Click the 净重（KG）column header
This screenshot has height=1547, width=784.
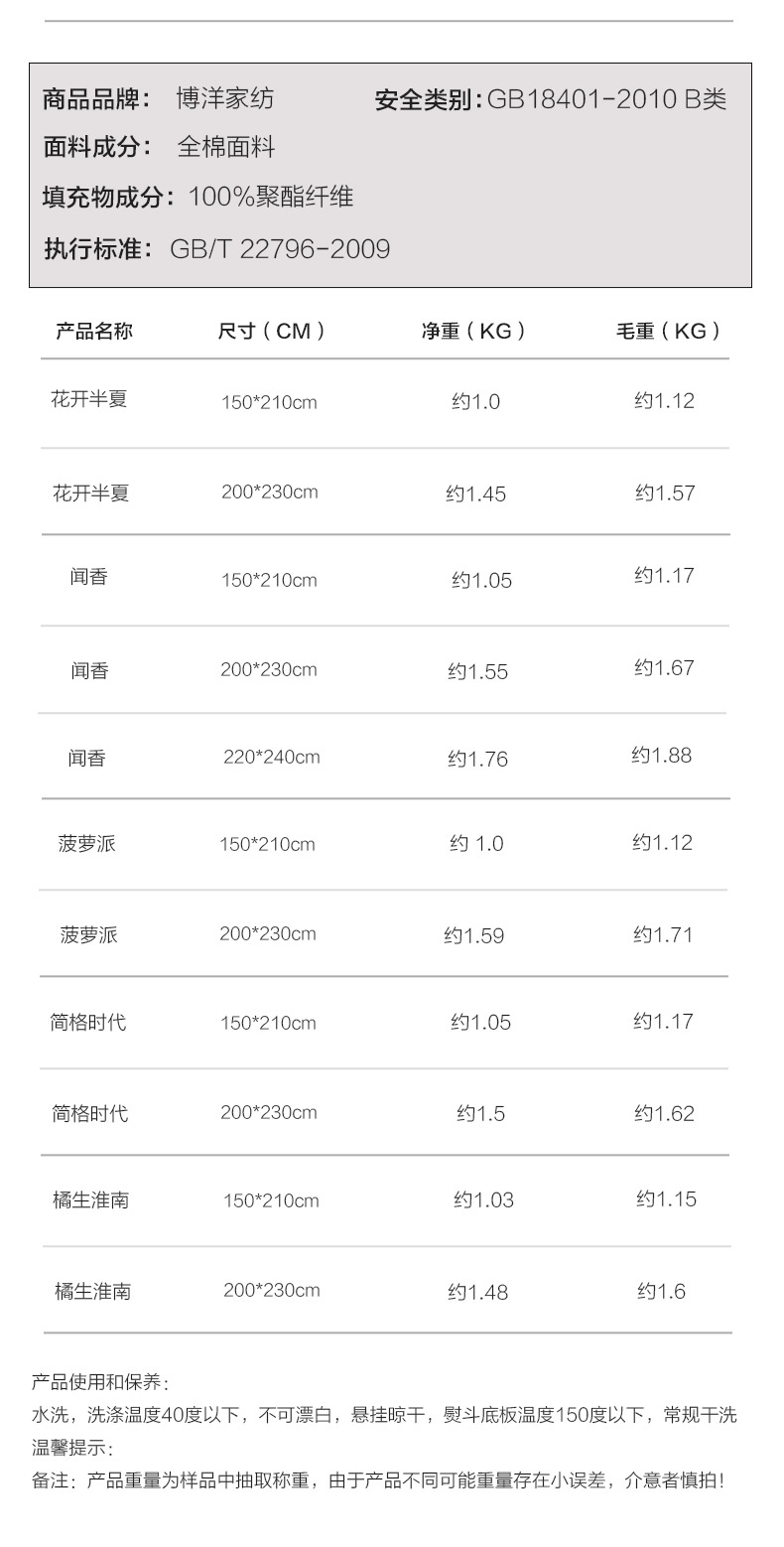(x=473, y=331)
